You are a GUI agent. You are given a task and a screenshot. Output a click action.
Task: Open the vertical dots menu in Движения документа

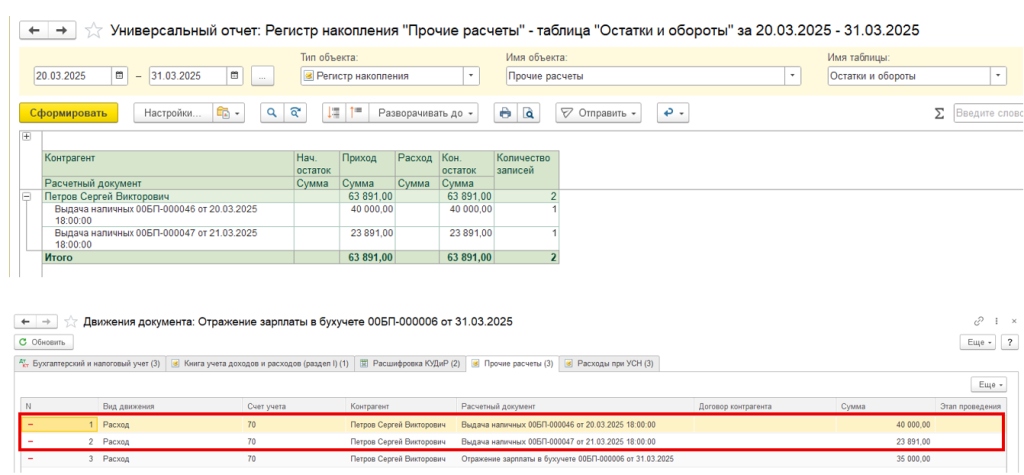(997, 321)
